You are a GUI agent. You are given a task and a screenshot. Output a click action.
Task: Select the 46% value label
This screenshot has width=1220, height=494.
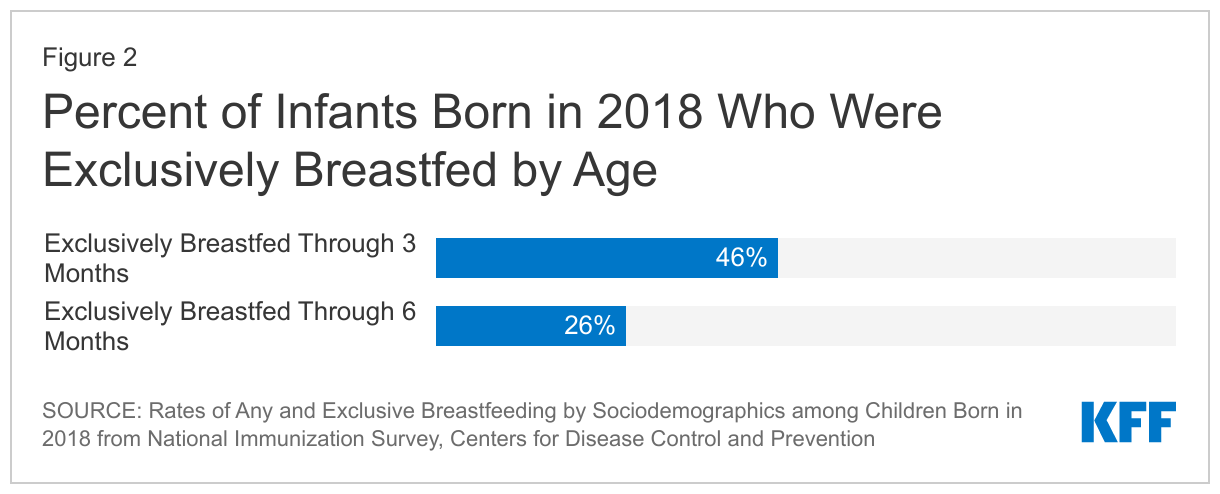pos(741,258)
